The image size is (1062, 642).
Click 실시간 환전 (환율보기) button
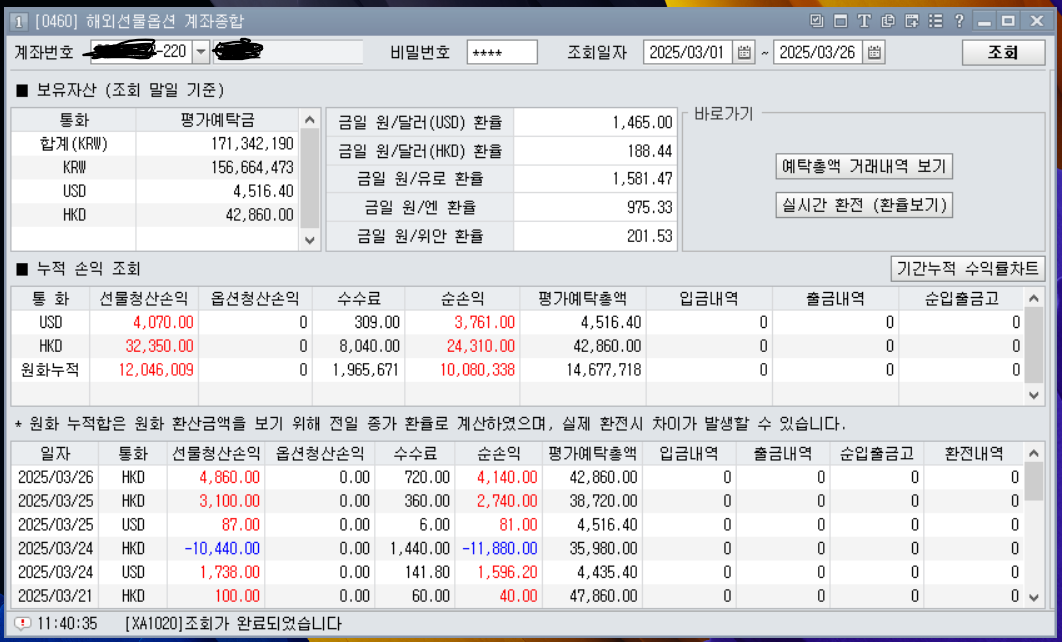pos(864,205)
